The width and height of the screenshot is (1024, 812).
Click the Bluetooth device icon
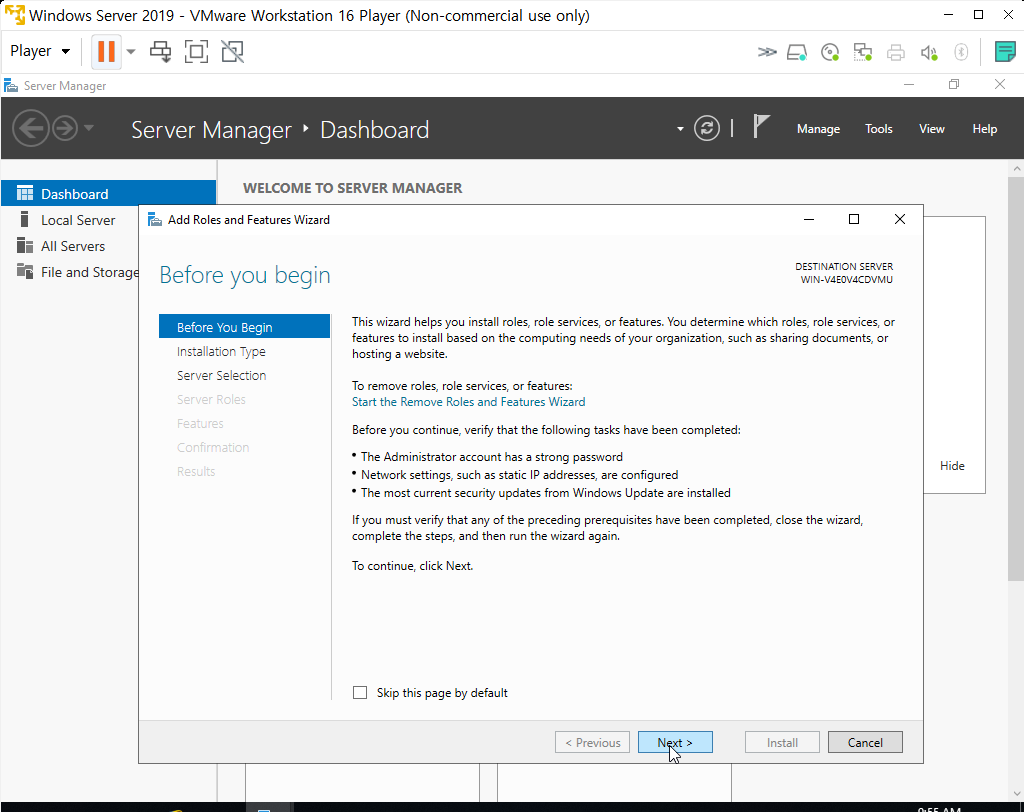[961, 52]
